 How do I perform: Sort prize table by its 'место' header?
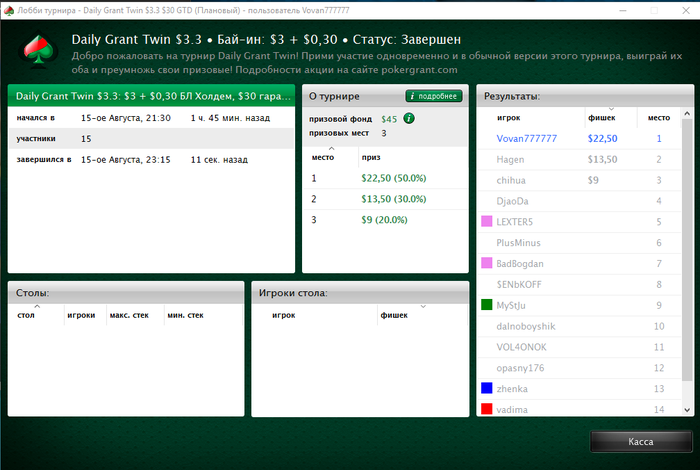(323, 157)
